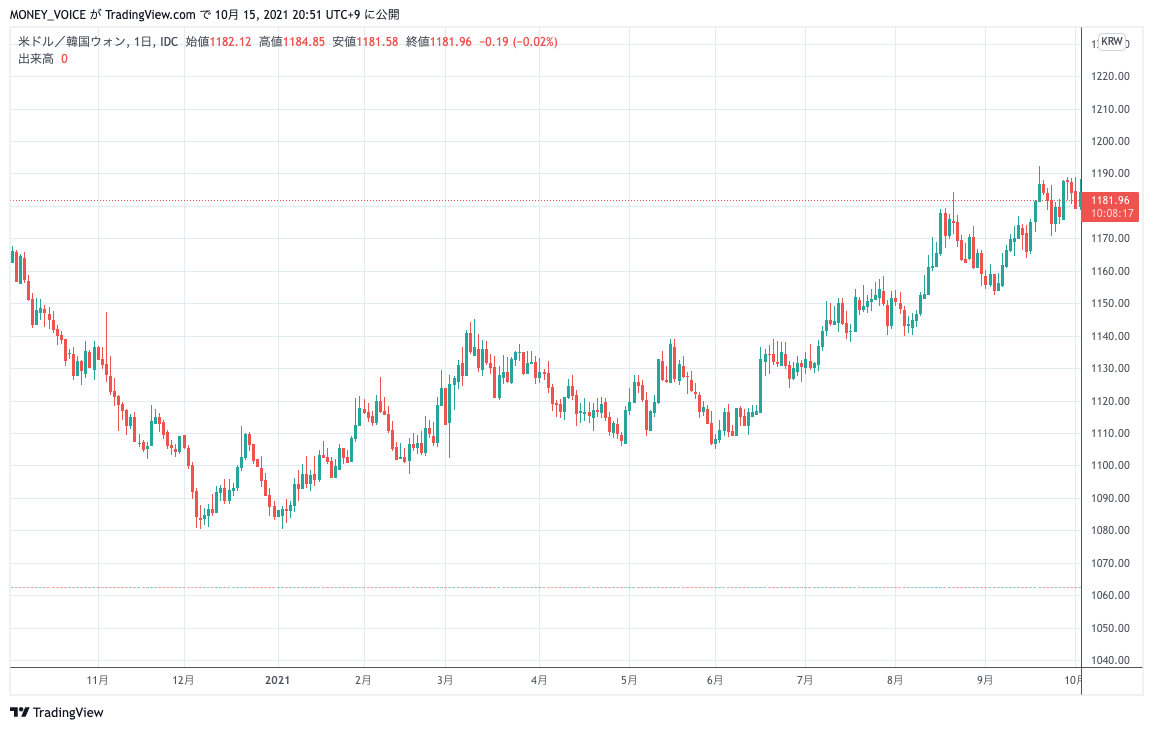Click the 1040.00 price scale label

pyautogui.click(x=1110, y=660)
